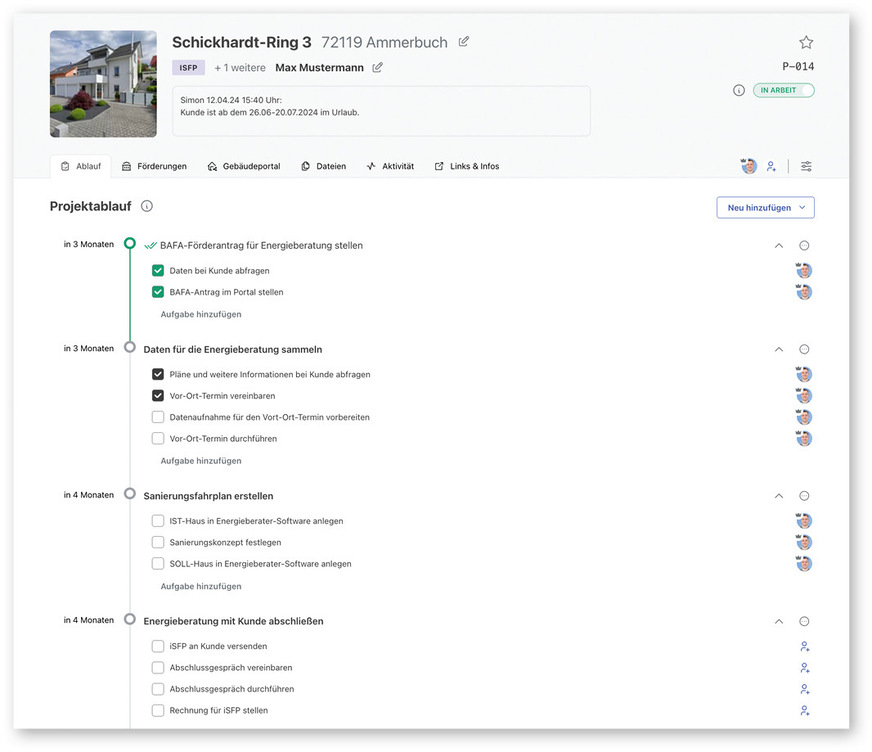Check 'iSFP an Kunde versenden'
This screenshot has height=752, width=872.
pyautogui.click(x=157, y=646)
